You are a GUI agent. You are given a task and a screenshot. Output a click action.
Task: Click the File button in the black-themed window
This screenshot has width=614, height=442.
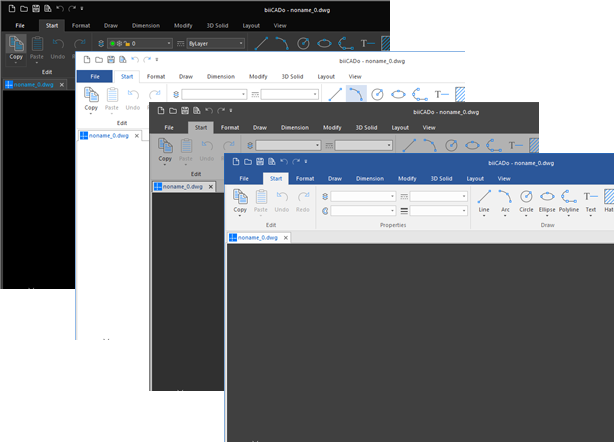pos(19,24)
